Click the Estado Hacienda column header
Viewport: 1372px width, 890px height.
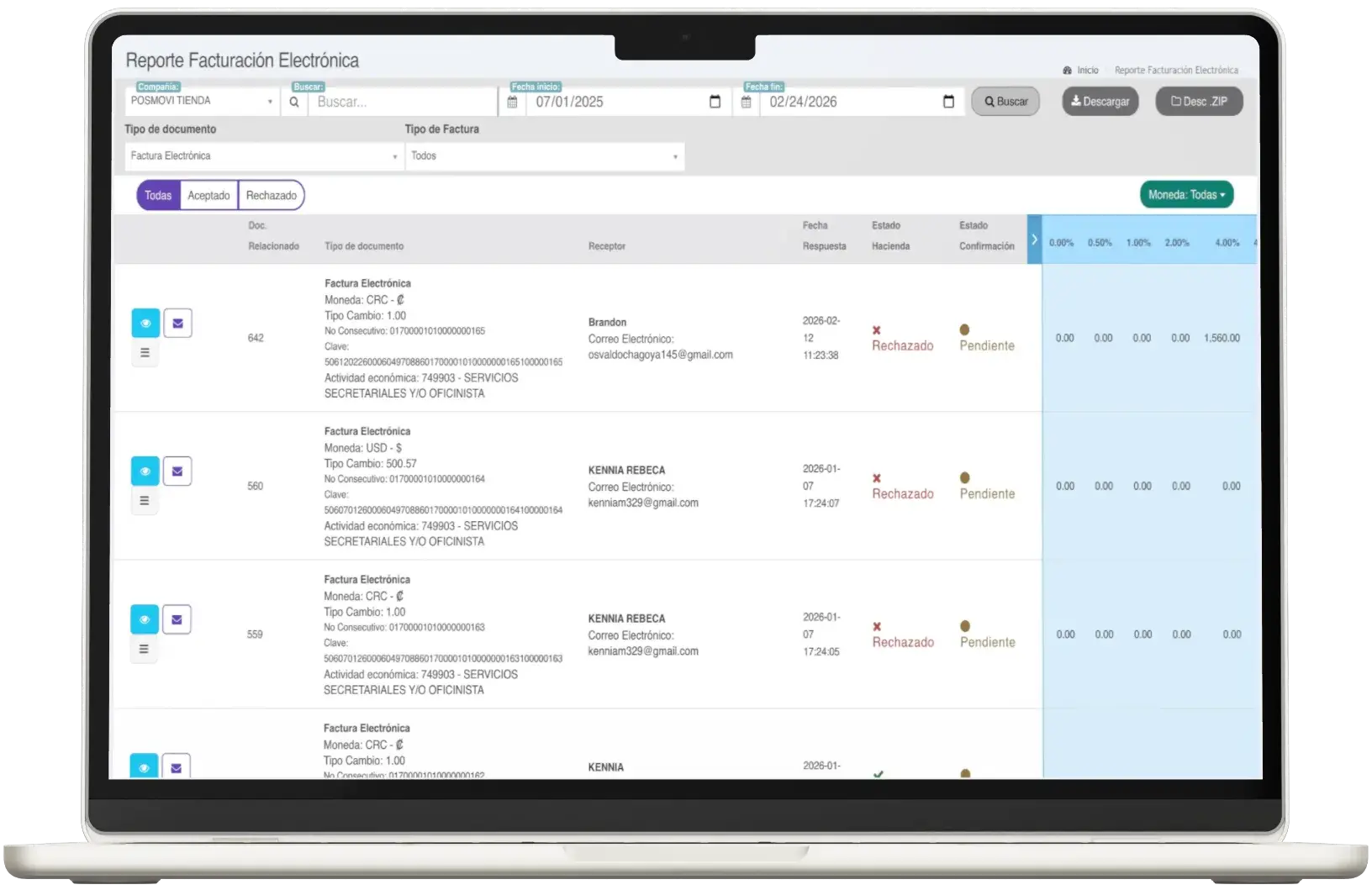[x=890, y=236]
